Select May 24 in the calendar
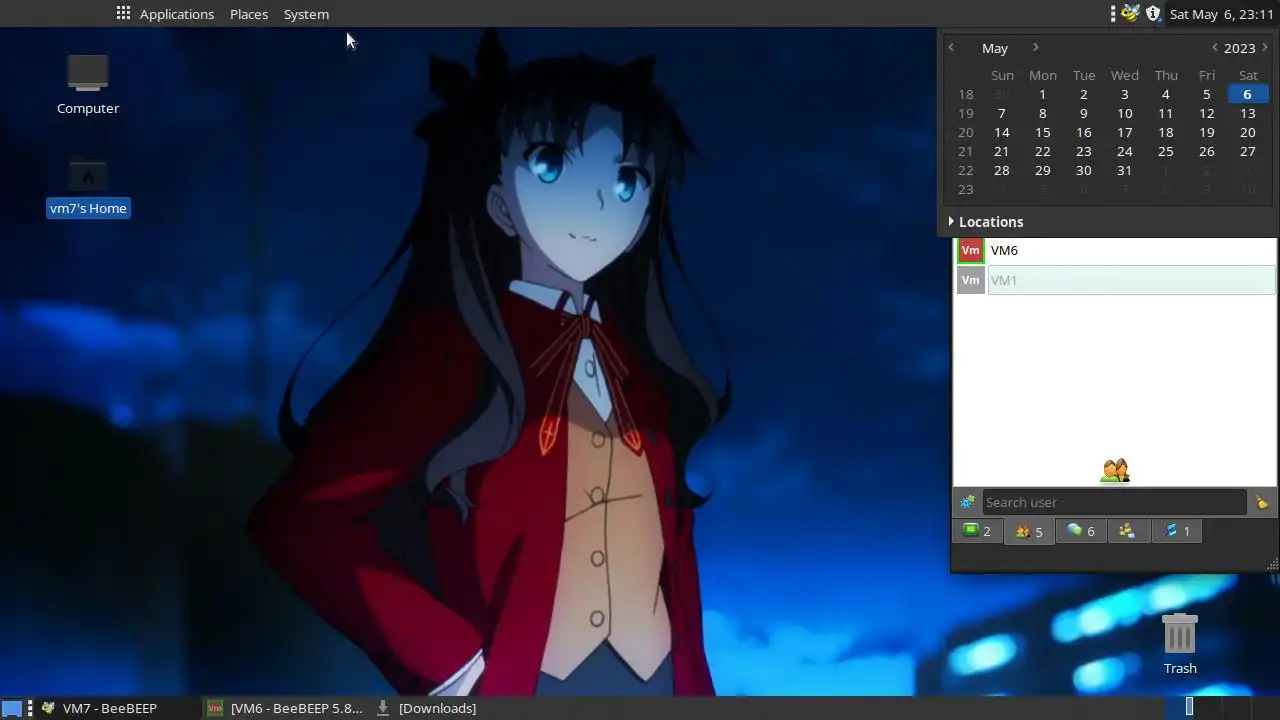The height and width of the screenshot is (720, 1280). tap(1124, 151)
